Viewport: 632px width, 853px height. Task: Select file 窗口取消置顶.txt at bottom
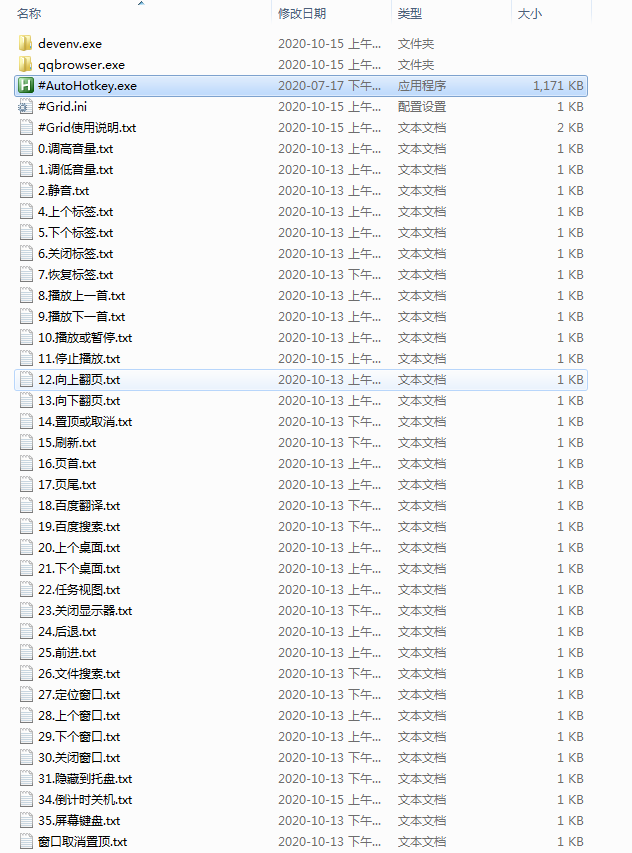[x=301, y=842]
